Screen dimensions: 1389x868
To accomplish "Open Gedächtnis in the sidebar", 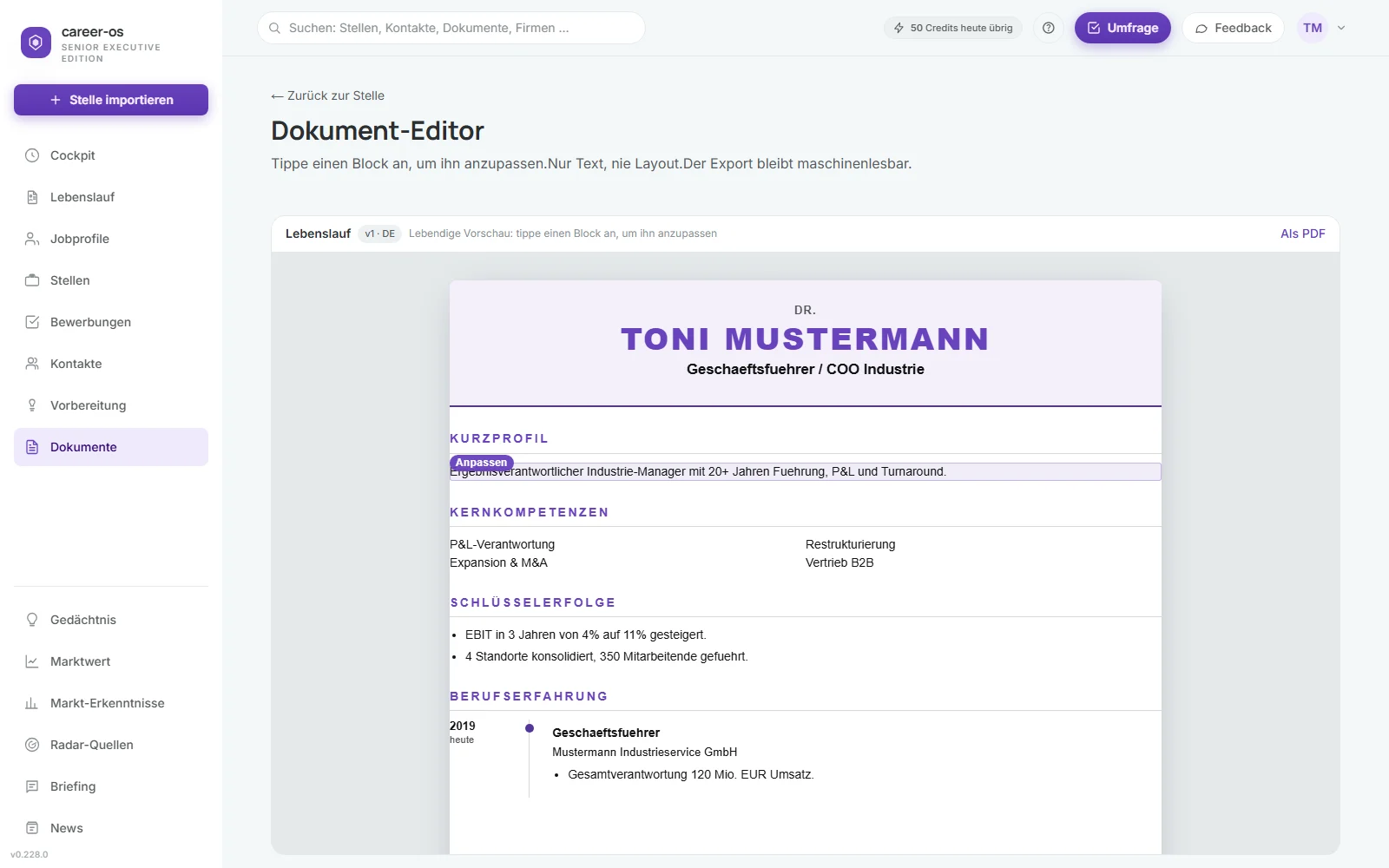I will [x=111, y=620].
